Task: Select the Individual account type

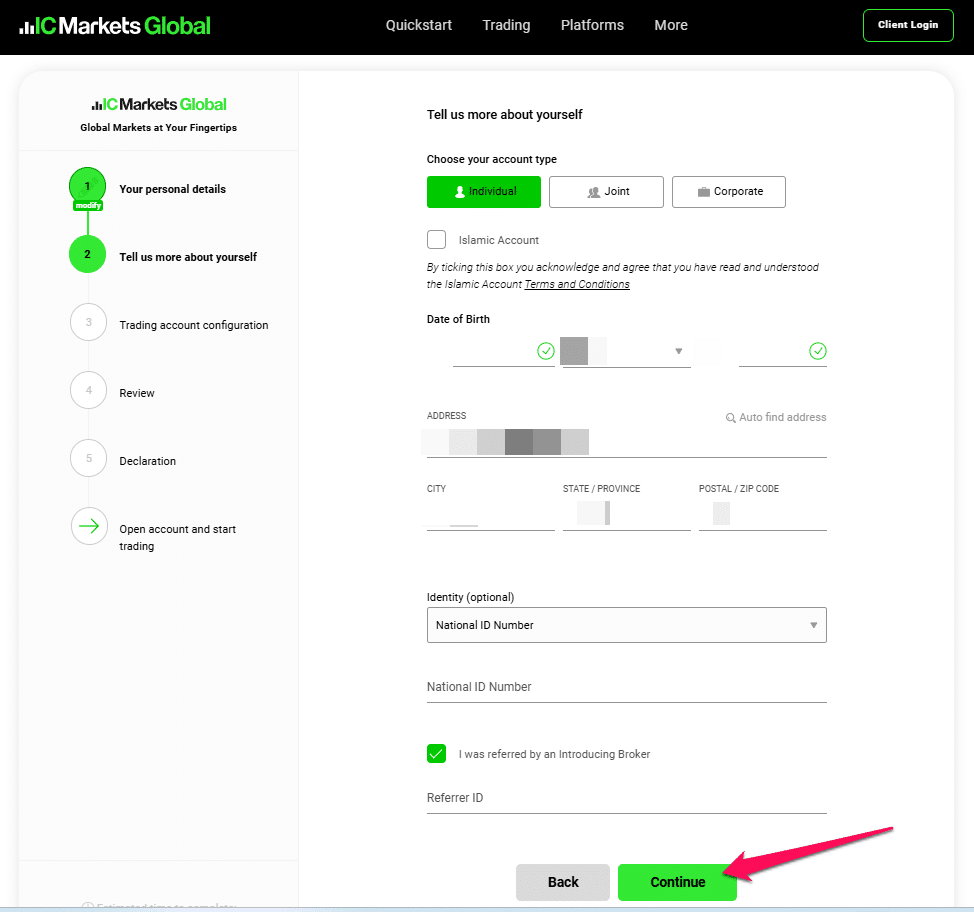Action: (484, 191)
